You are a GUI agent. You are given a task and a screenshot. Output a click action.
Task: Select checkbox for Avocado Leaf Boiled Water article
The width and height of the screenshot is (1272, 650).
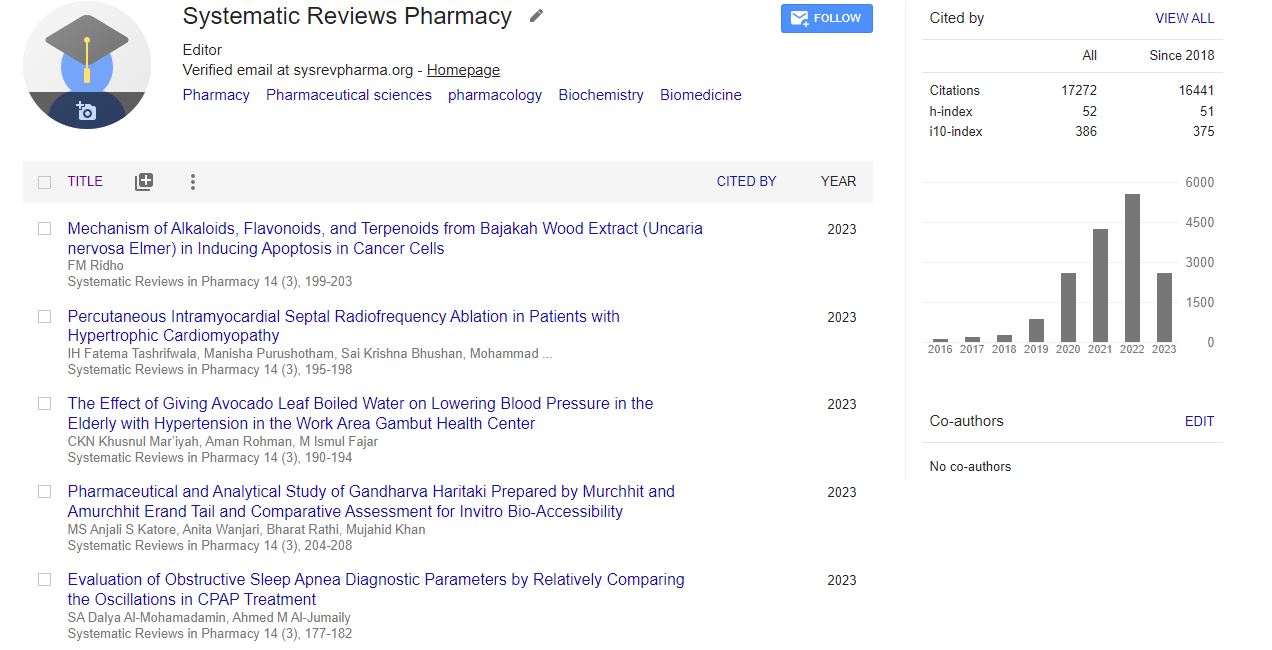(44, 404)
